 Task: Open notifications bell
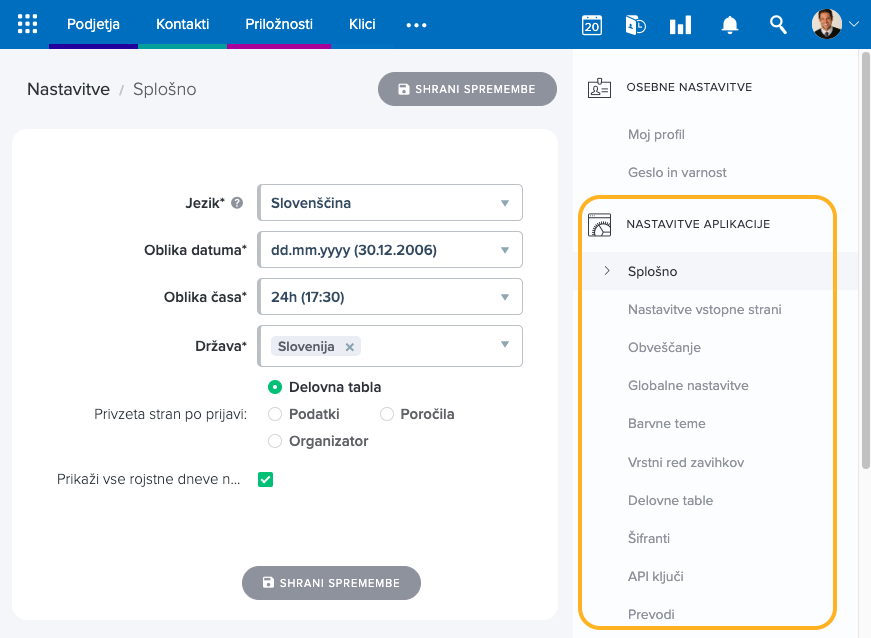click(731, 25)
